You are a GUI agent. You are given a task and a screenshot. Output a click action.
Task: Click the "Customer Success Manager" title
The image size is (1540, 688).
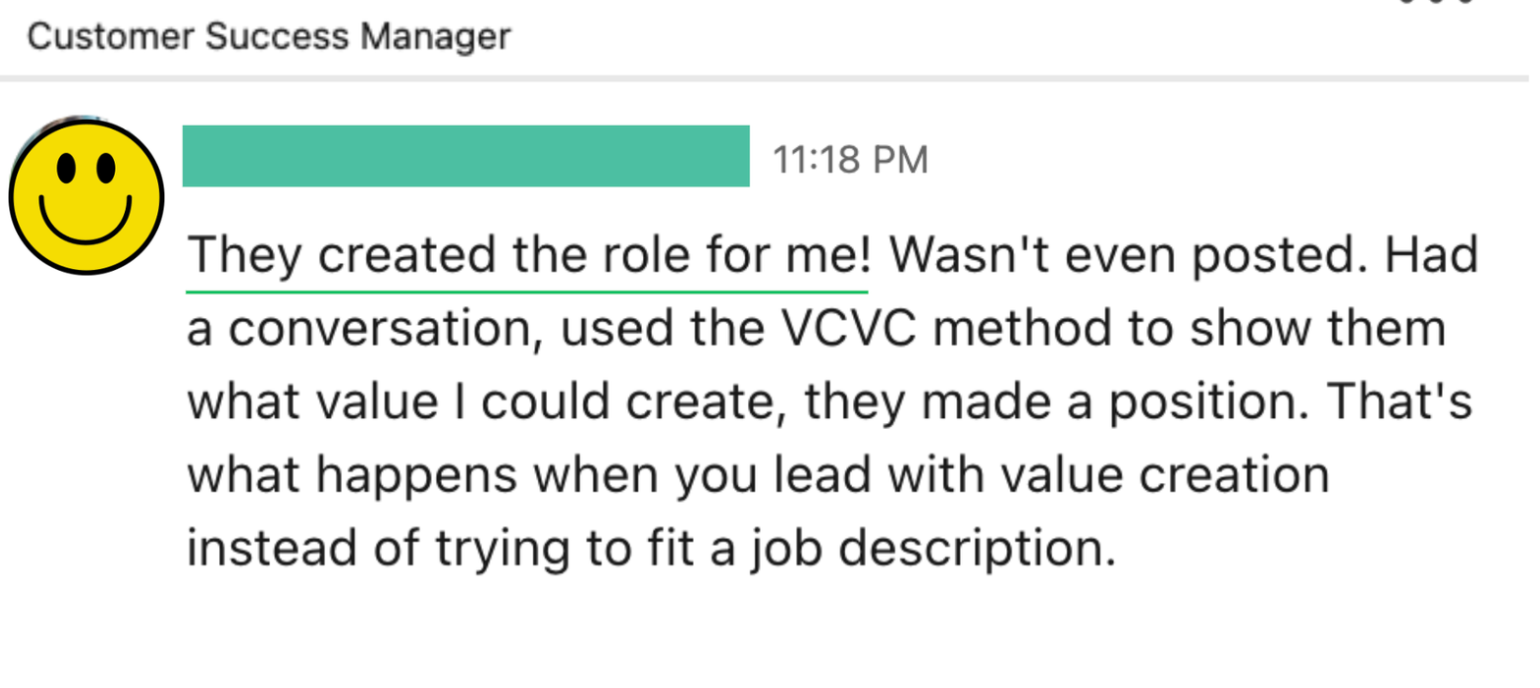pos(269,37)
